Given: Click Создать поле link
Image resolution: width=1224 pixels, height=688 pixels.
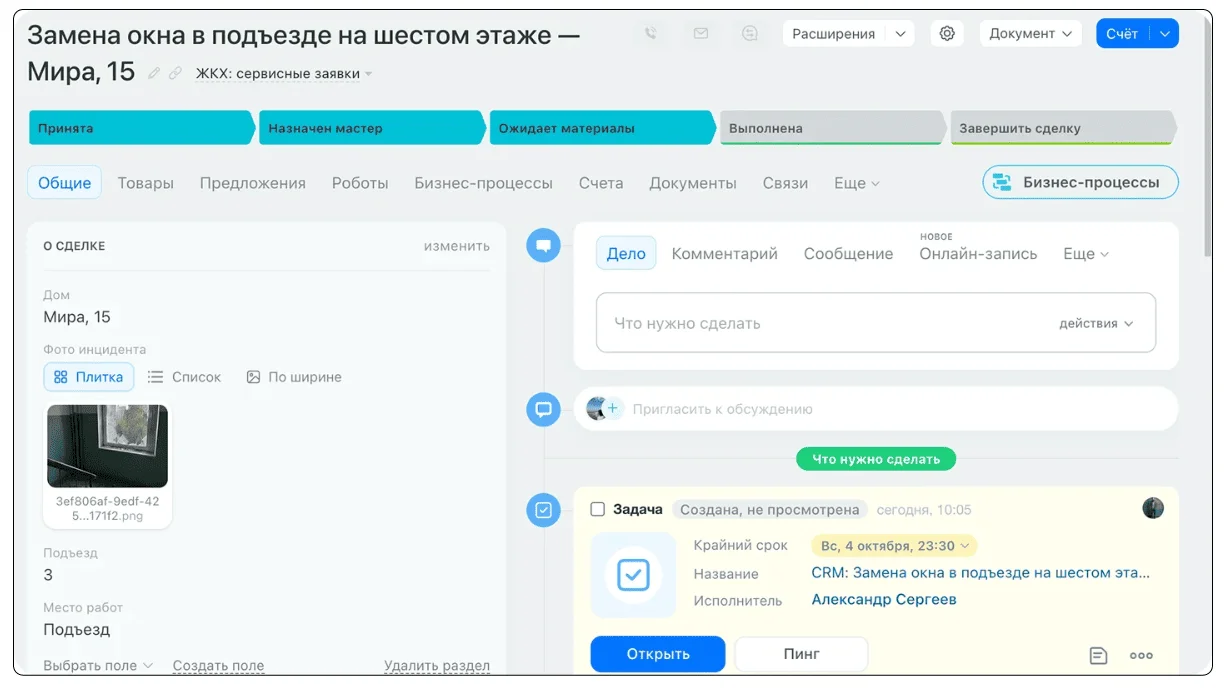Looking at the screenshot, I should (x=218, y=665).
